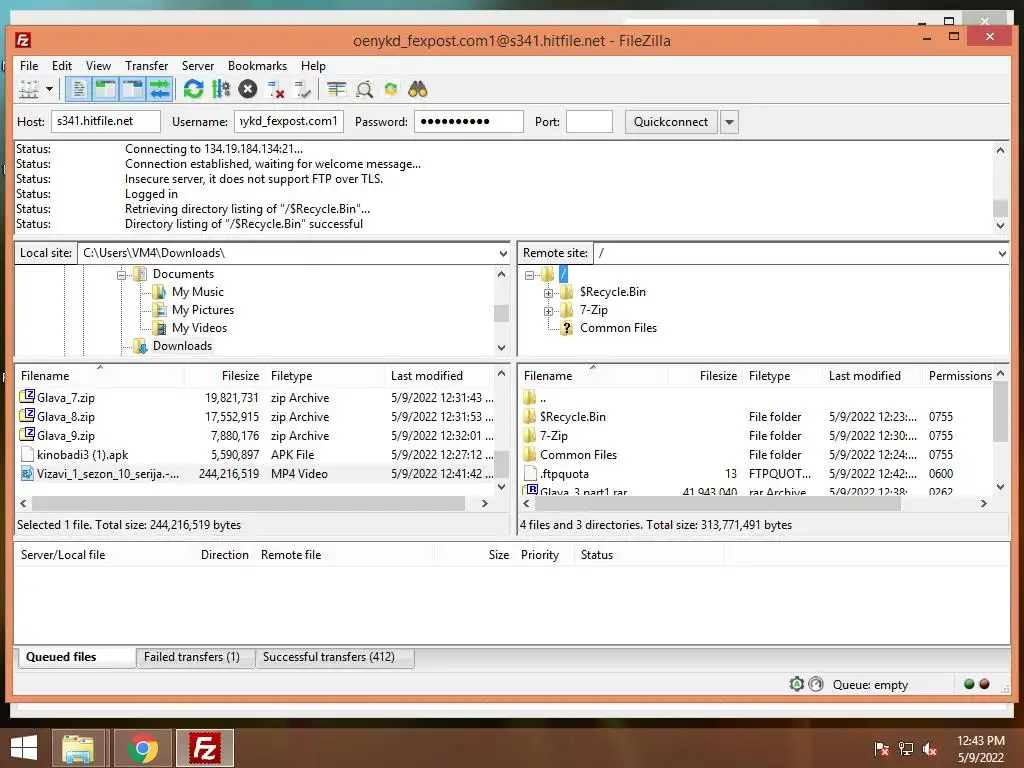The height and width of the screenshot is (768, 1024).
Task: Open the Site Manager icon
Action: point(28,89)
